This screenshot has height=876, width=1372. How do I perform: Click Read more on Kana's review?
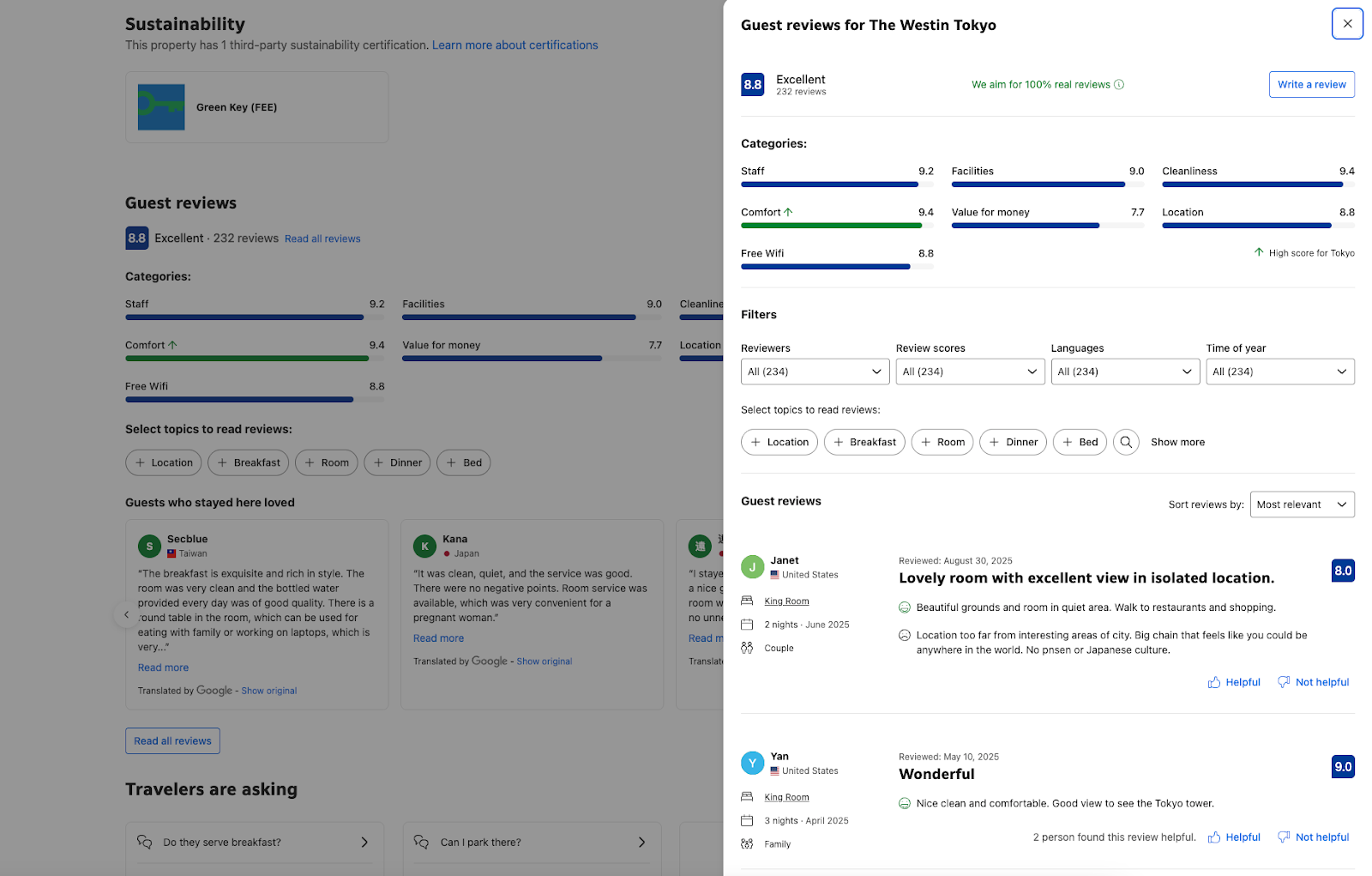pyautogui.click(x=438, y=638)
